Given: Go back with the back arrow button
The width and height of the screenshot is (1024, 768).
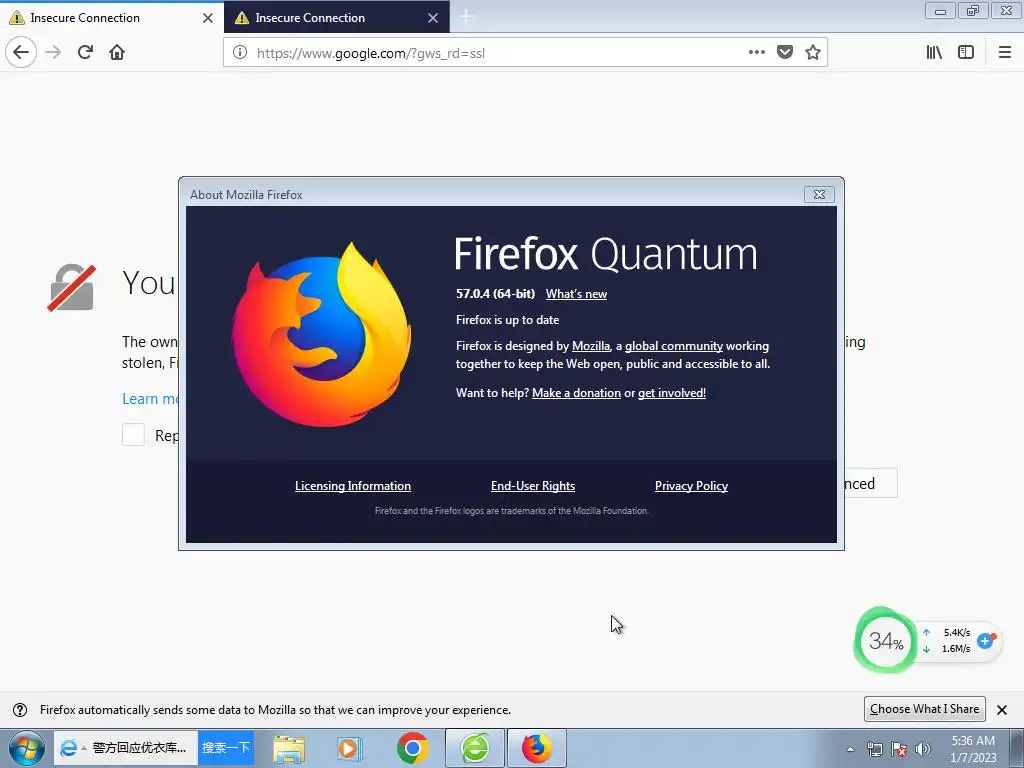Looking at the screenshot, I should click(21, 52).
